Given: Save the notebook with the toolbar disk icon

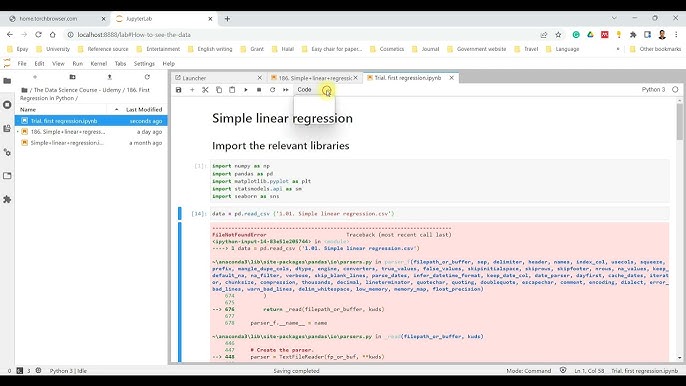Looking at the screenshot, I should point(178,90).
